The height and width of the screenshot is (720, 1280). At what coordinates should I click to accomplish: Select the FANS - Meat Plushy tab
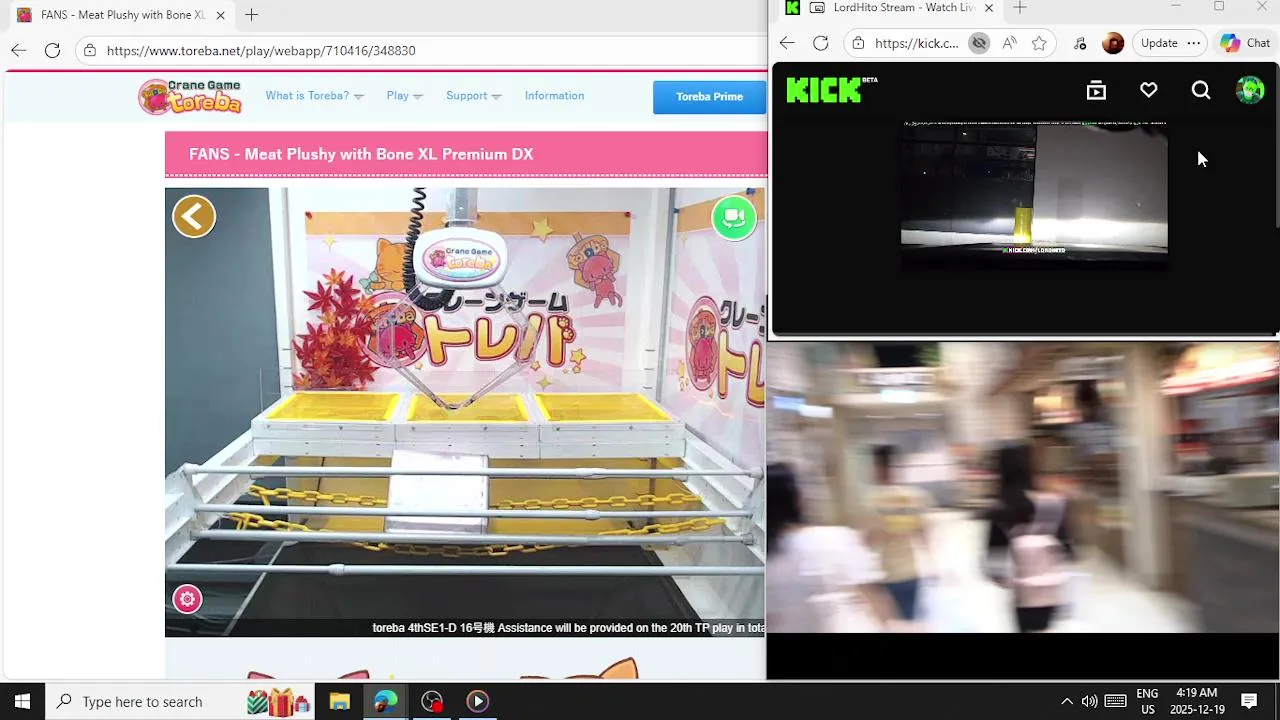coord(122,15)
